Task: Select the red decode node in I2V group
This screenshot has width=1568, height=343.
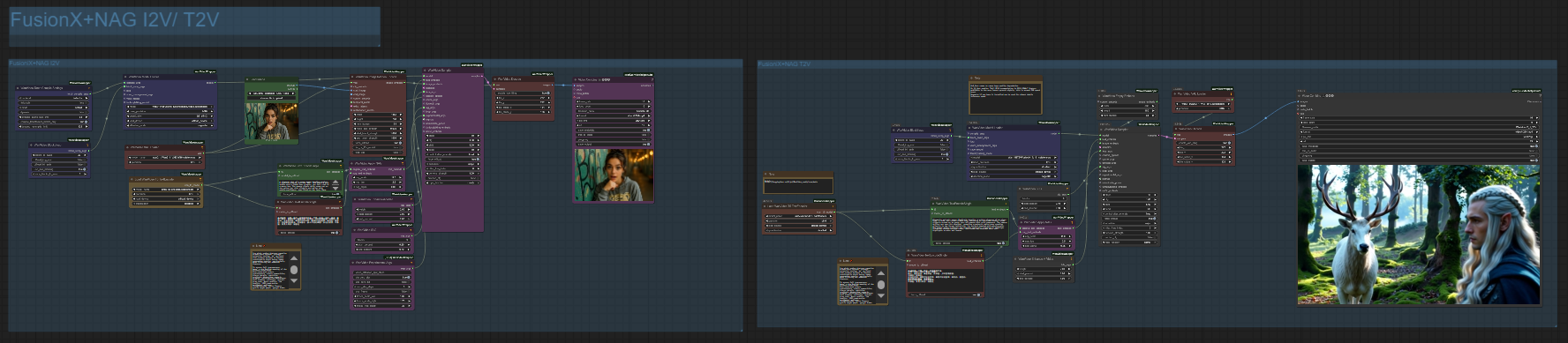Action: pos(523,97)
